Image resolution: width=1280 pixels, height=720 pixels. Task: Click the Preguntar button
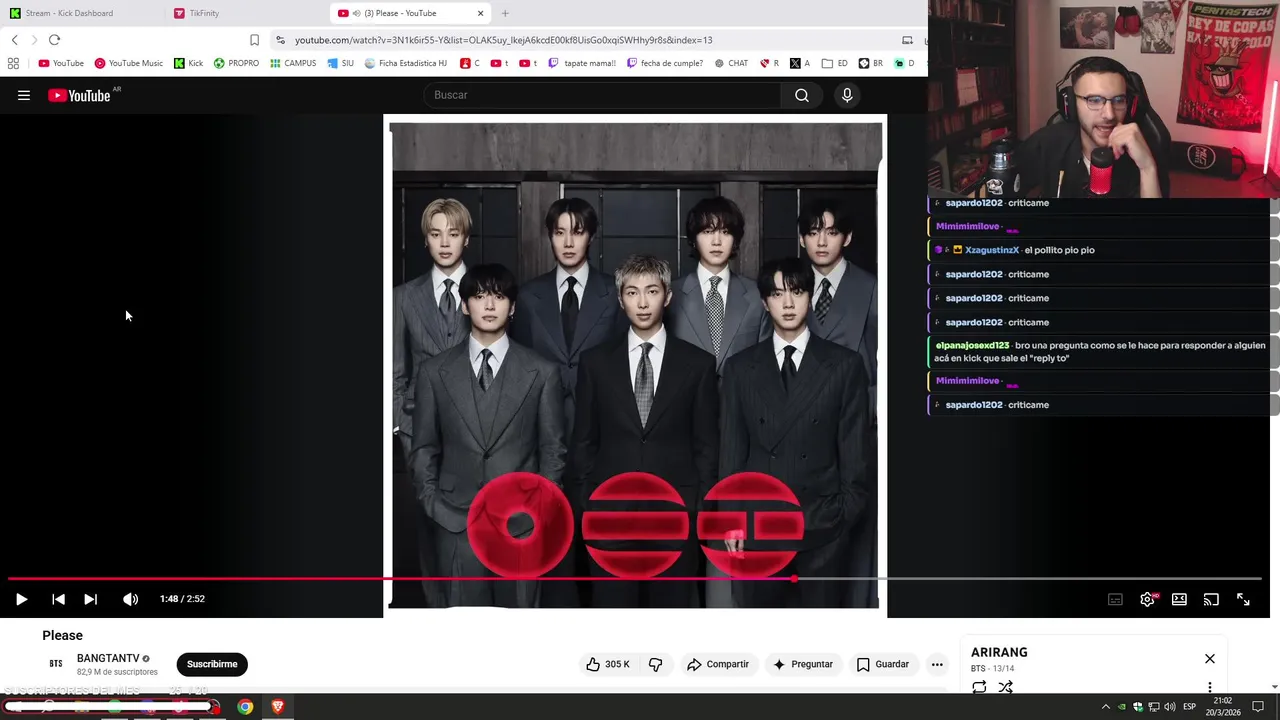click(802, 664)
